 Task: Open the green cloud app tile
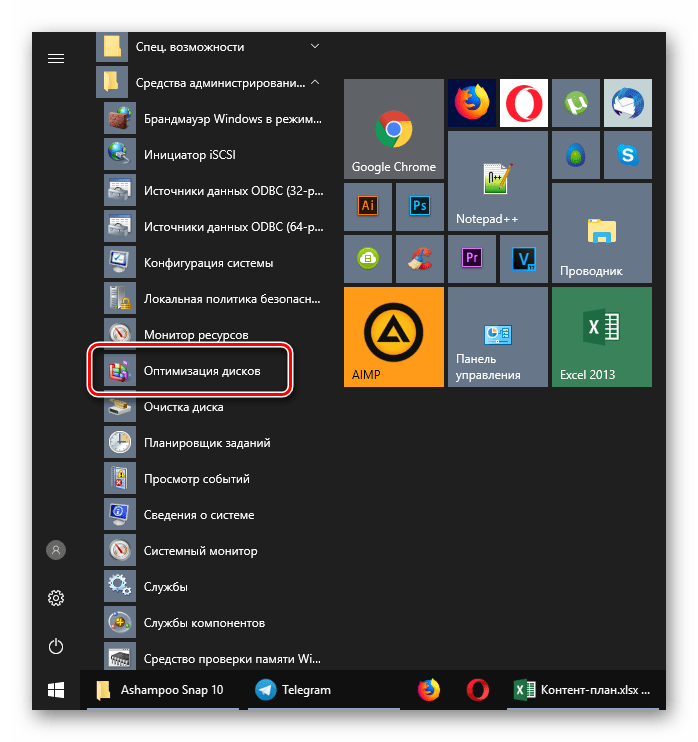pyautogui.click(x=368, y=259)
